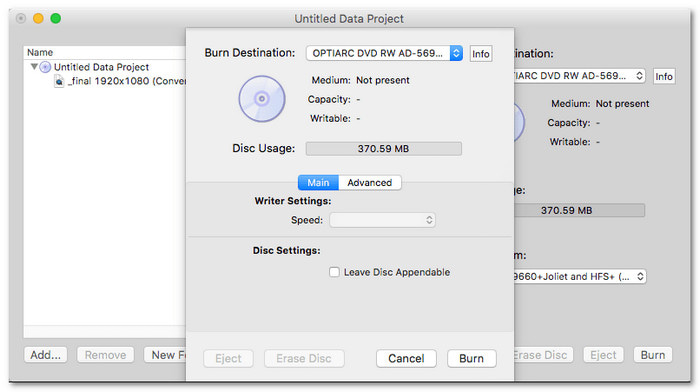Screen dimensions: 700x392
Task: Click Info next to Burn Destination
Action: coord(481,54)
